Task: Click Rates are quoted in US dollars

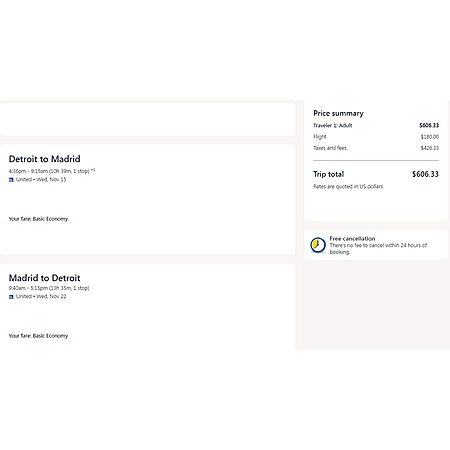Action: pos(348,186)
